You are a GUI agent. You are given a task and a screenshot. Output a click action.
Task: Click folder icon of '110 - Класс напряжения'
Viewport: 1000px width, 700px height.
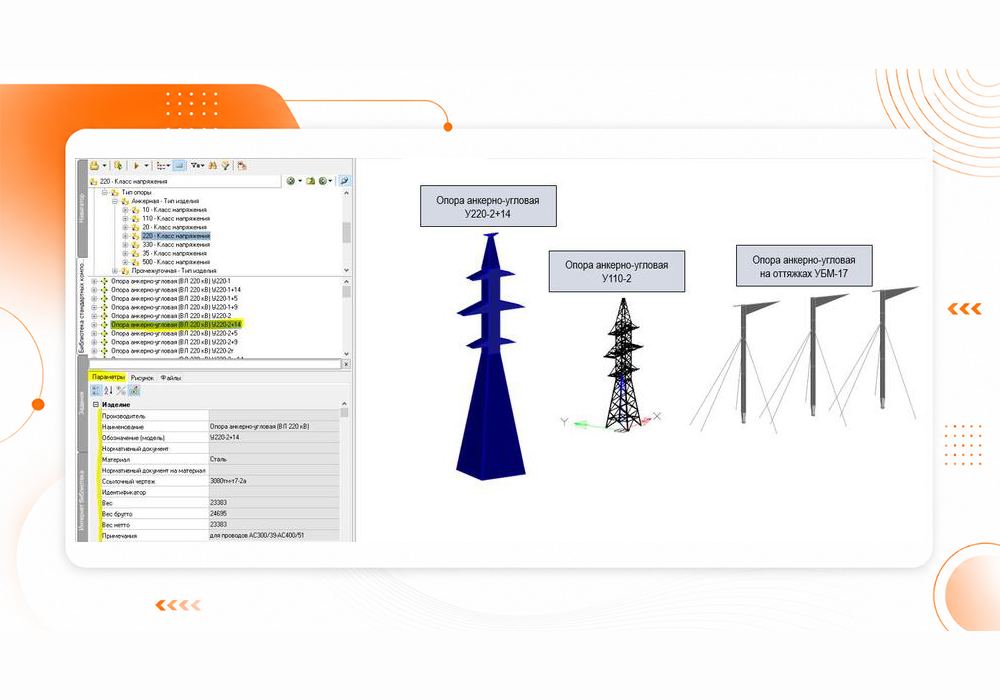tap(135, 219)
